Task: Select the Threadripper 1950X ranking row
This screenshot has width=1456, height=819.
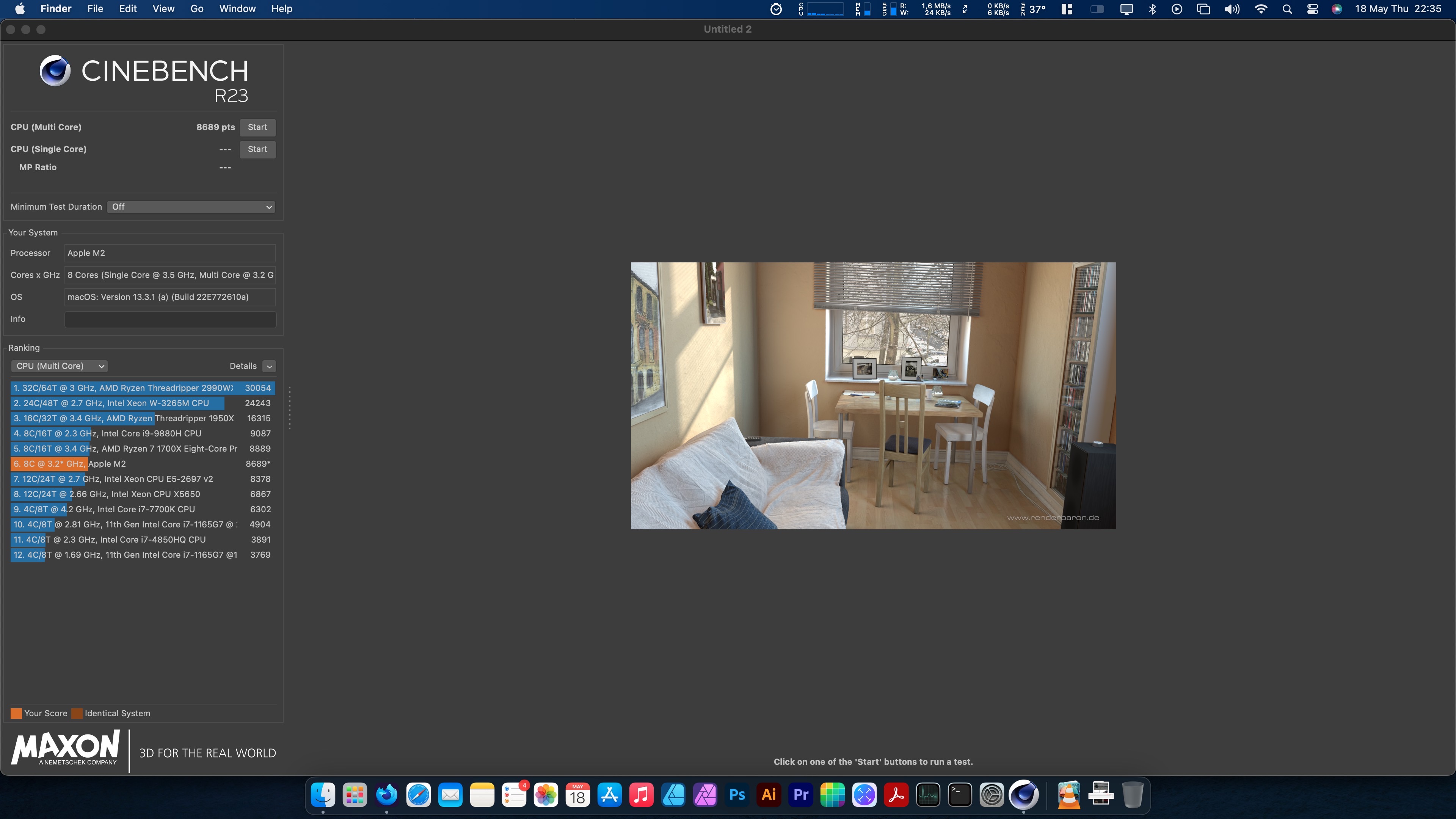Action: coord(143,419)
